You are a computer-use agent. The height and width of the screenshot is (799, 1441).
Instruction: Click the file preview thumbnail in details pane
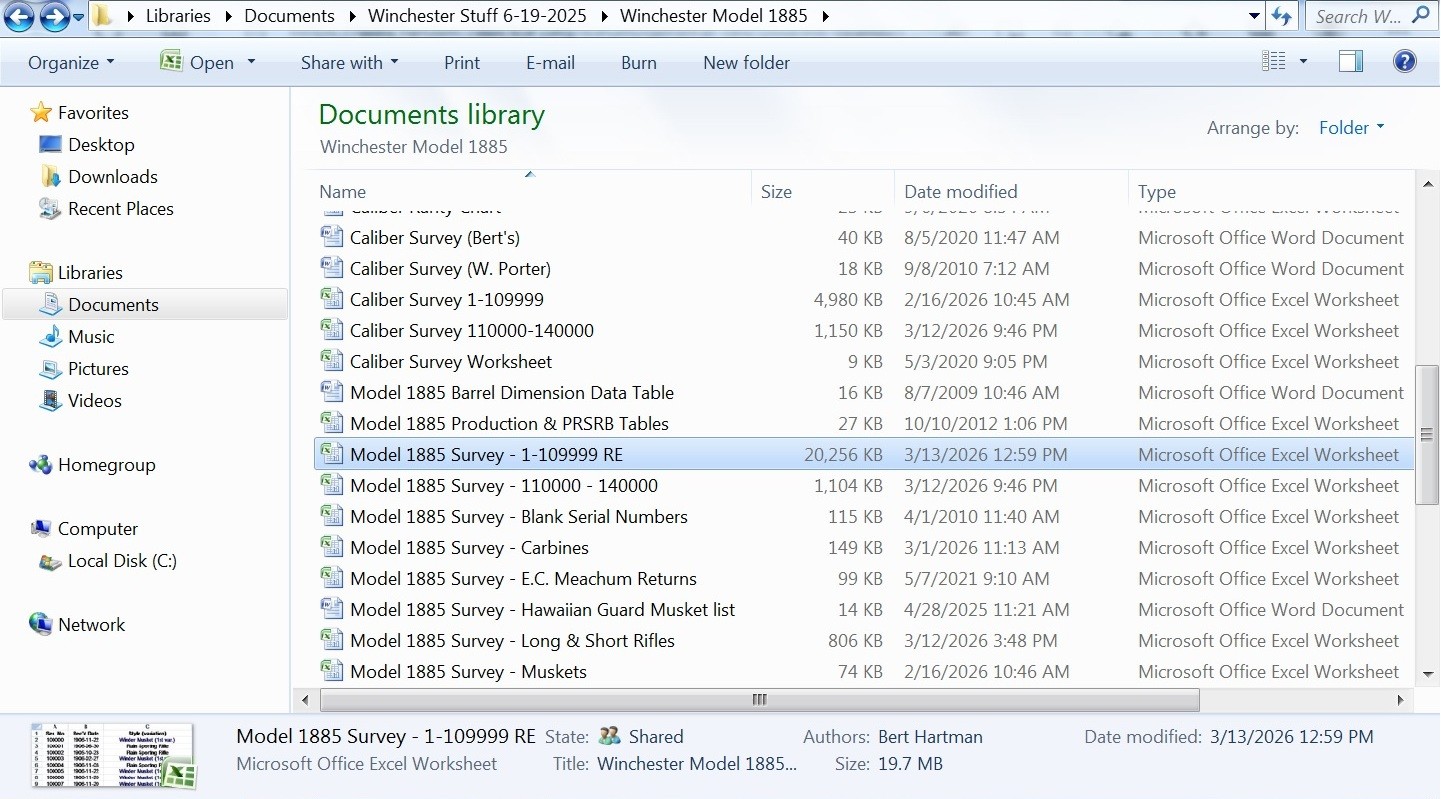(113, 756)
